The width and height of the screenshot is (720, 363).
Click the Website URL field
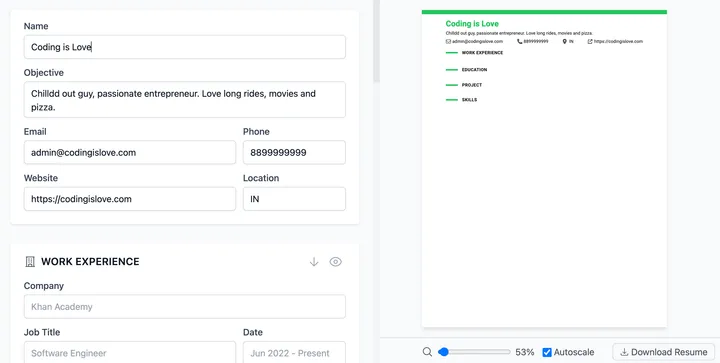tap(129, 199)
